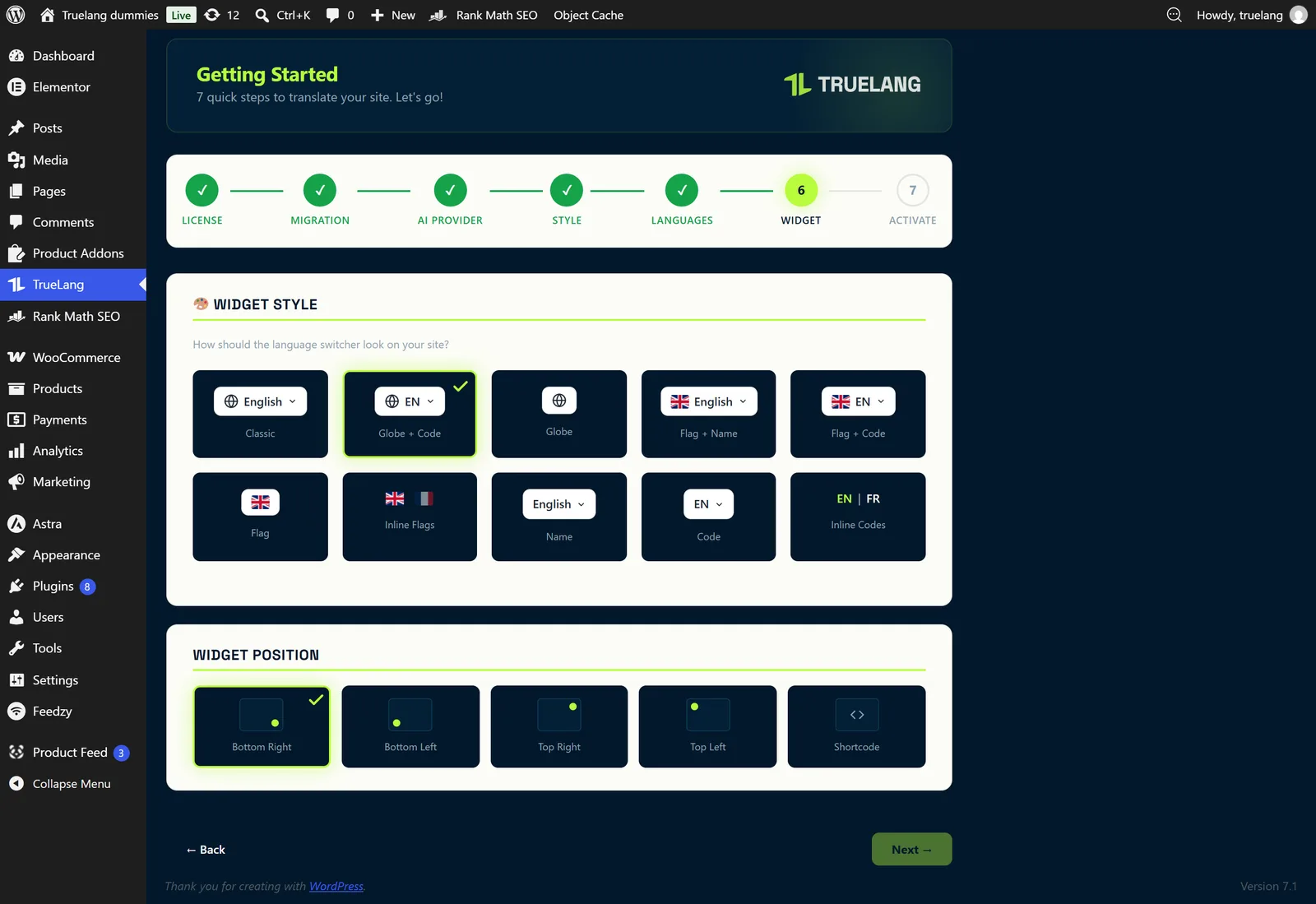Go to step 7 Activate
1316x904 pixels.
[x=912, y=200]
